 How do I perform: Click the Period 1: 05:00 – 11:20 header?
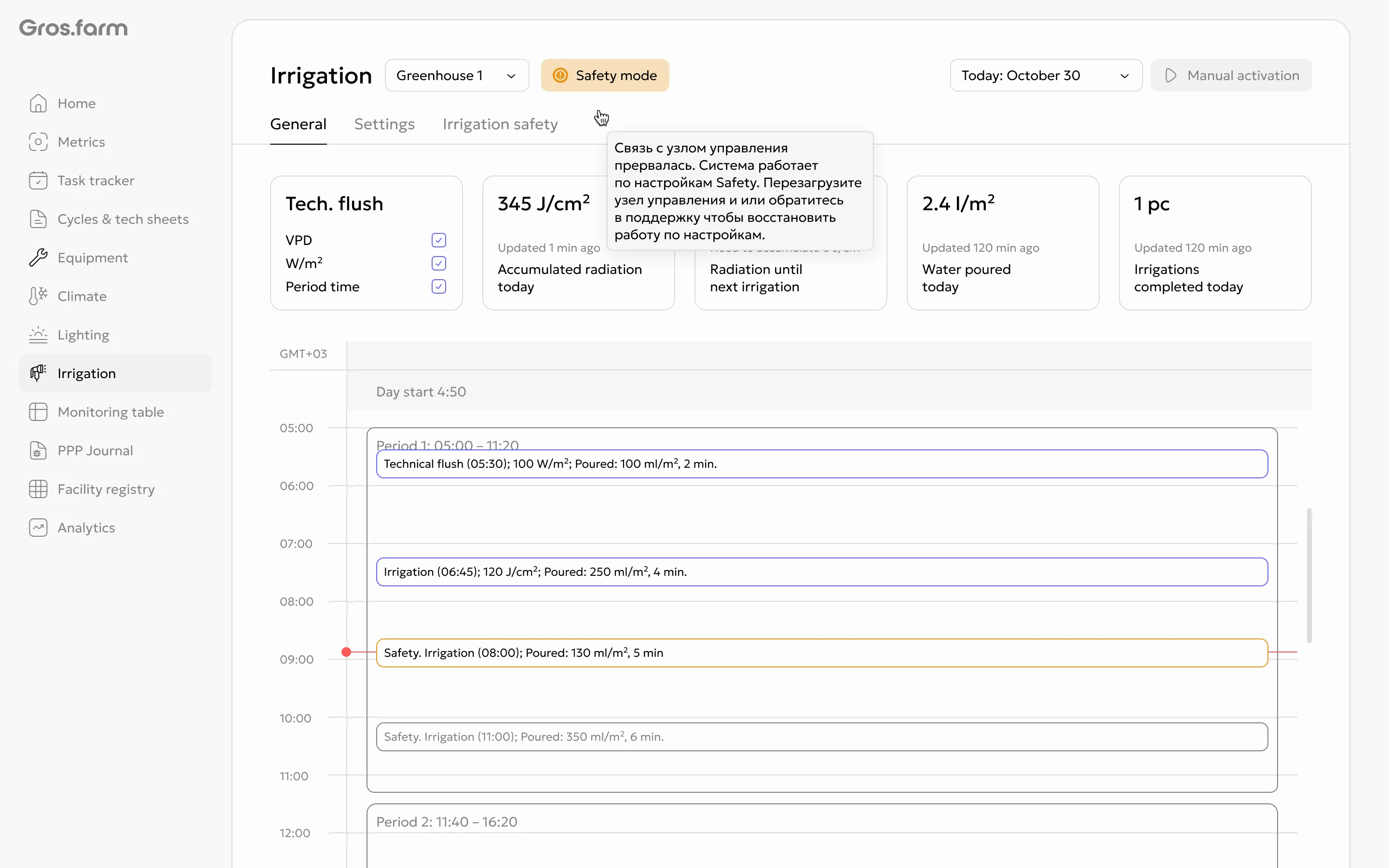448,445
